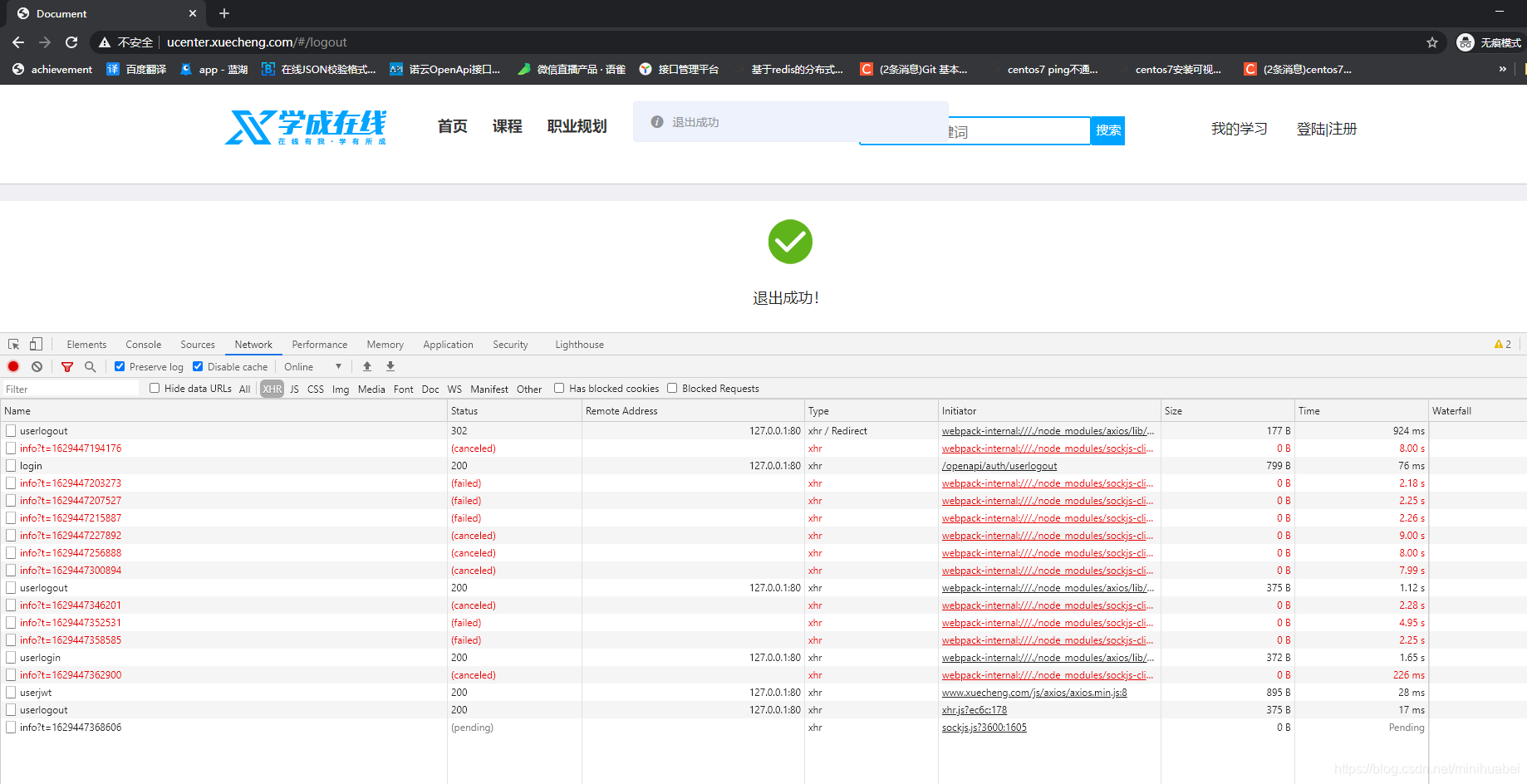Click the 搜索 button
The width and height of the screenshot is (1527, 784).
pyautogui.click(x=1107, y=130)
